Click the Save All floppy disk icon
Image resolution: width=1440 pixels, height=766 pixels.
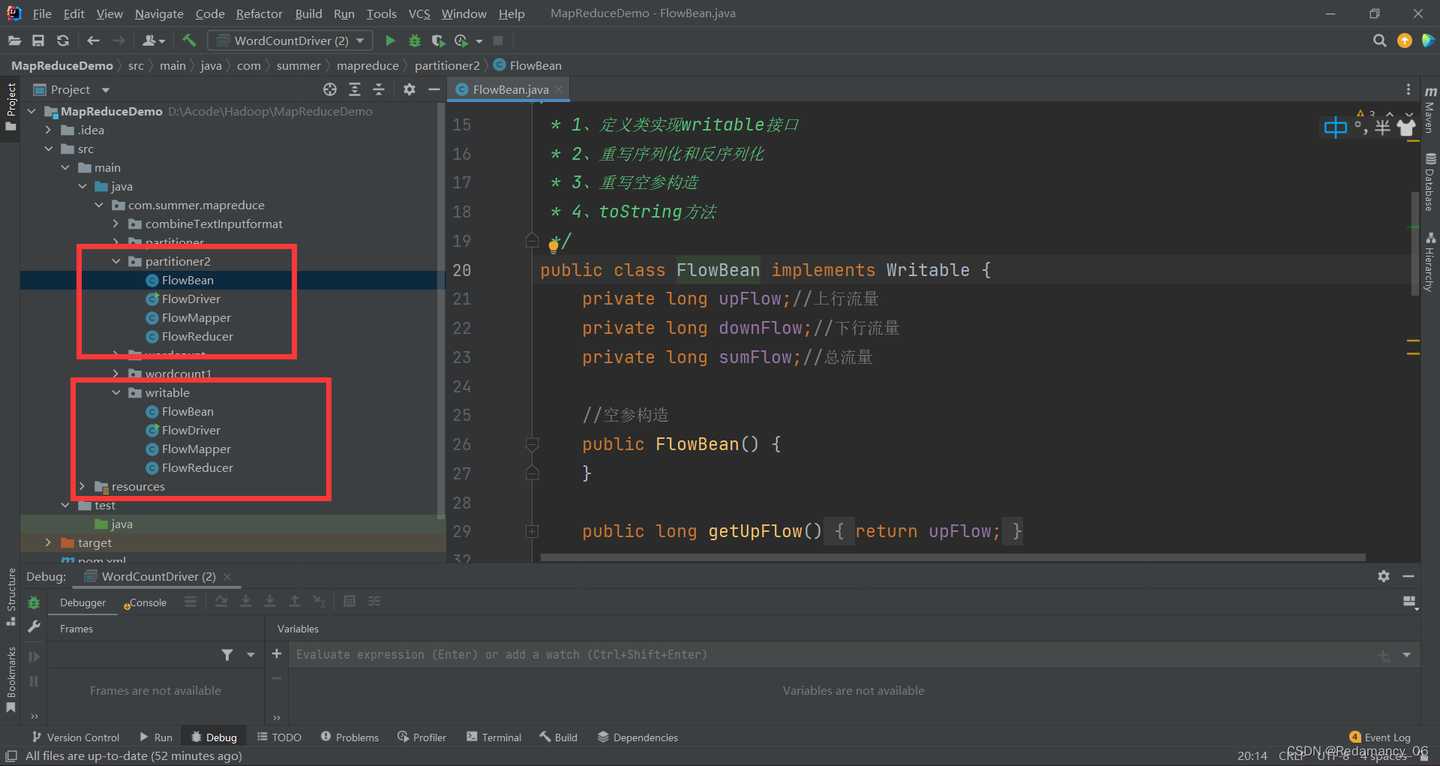(38, 41)
